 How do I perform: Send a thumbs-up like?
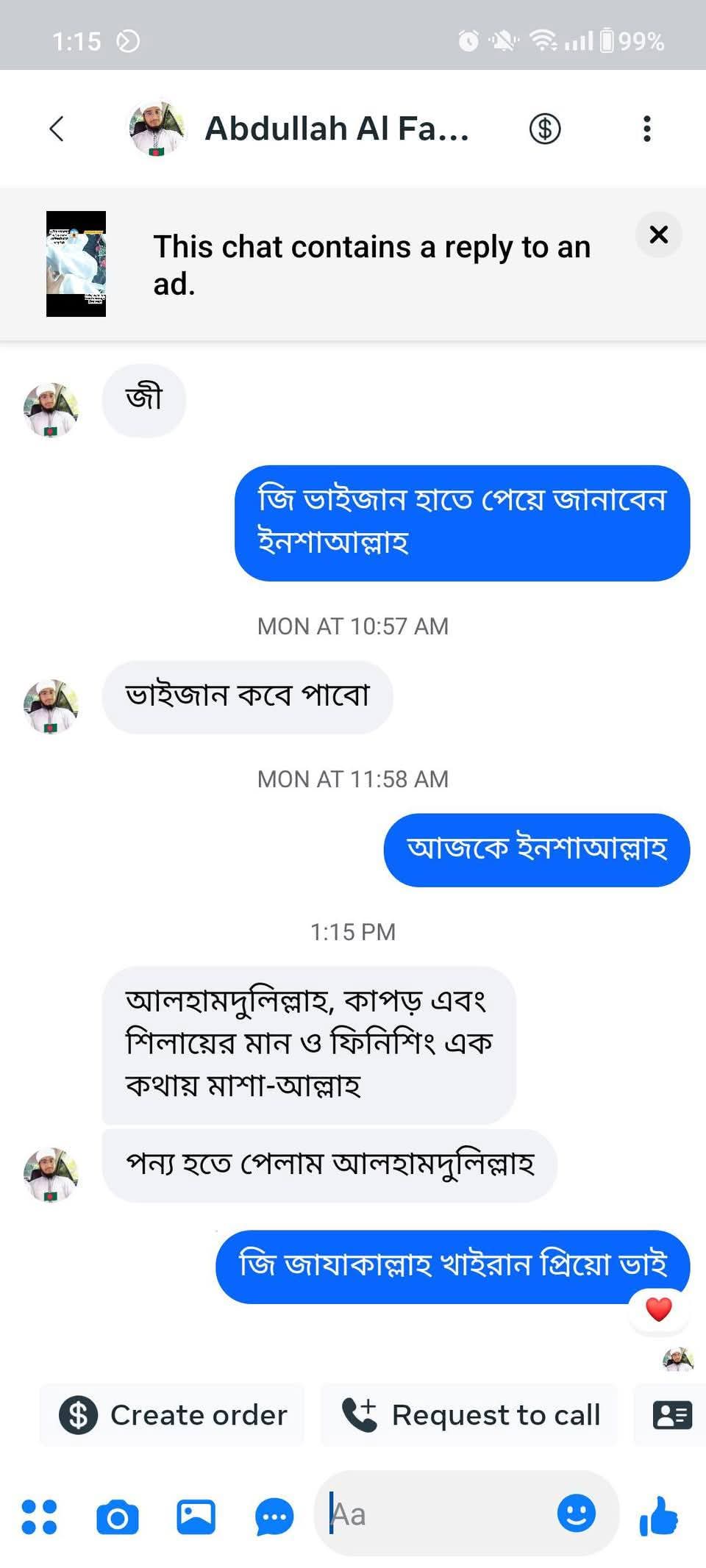pyautogui.click(x=659, y=1516)
